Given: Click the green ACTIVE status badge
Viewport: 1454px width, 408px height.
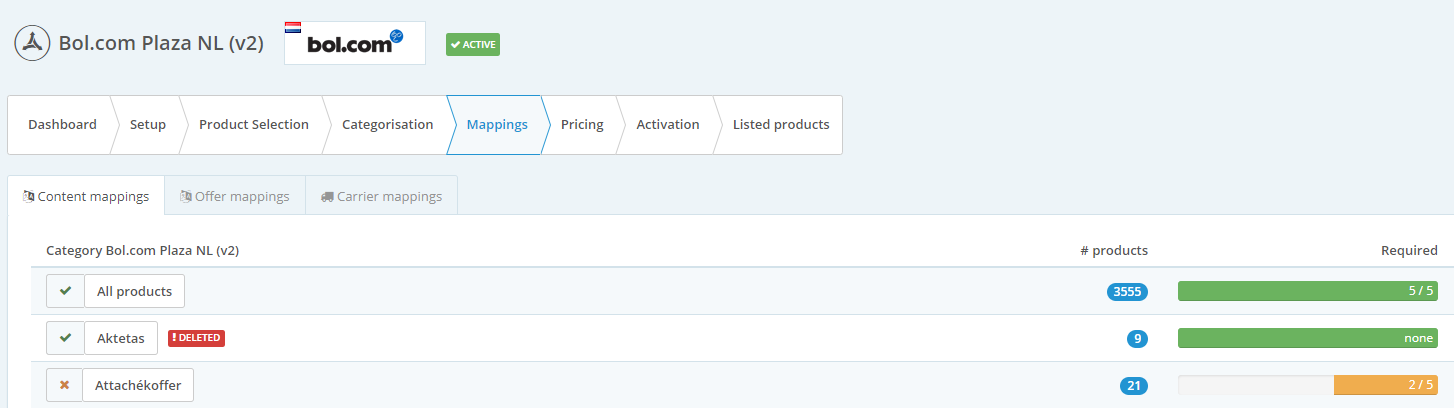Looking at the screenshot, I should coord(473,44).
